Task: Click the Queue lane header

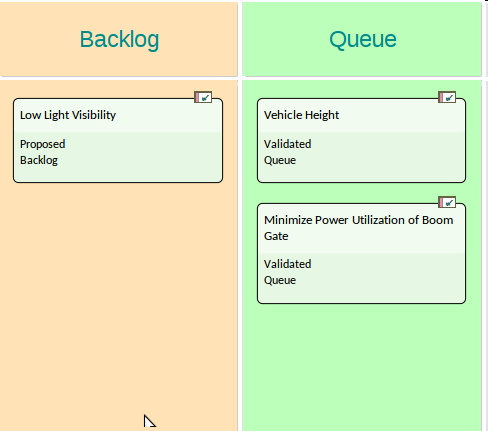Action: 362,39
